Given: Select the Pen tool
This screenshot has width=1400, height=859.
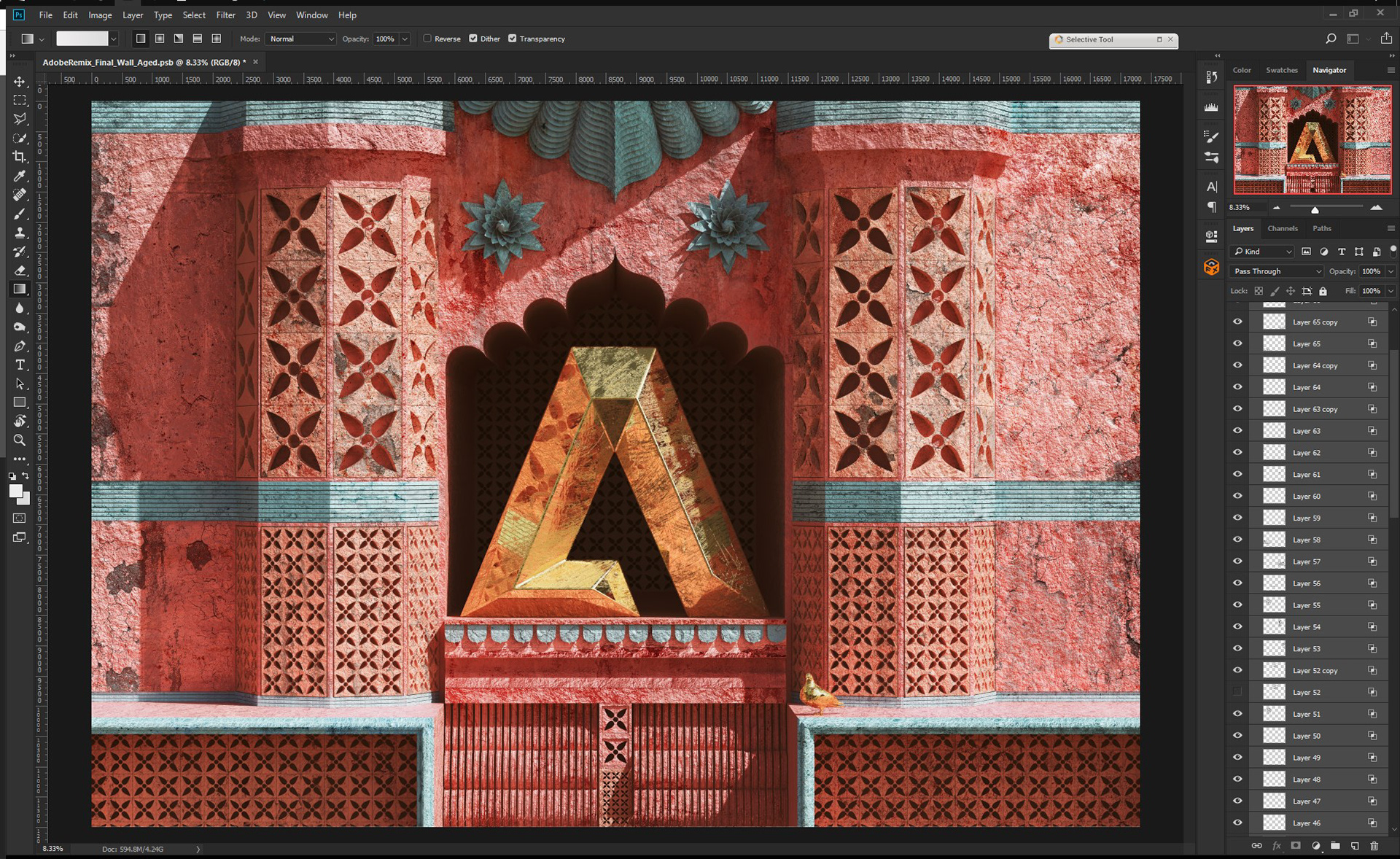Looking at the screenshot, I should tap(20, 346).
